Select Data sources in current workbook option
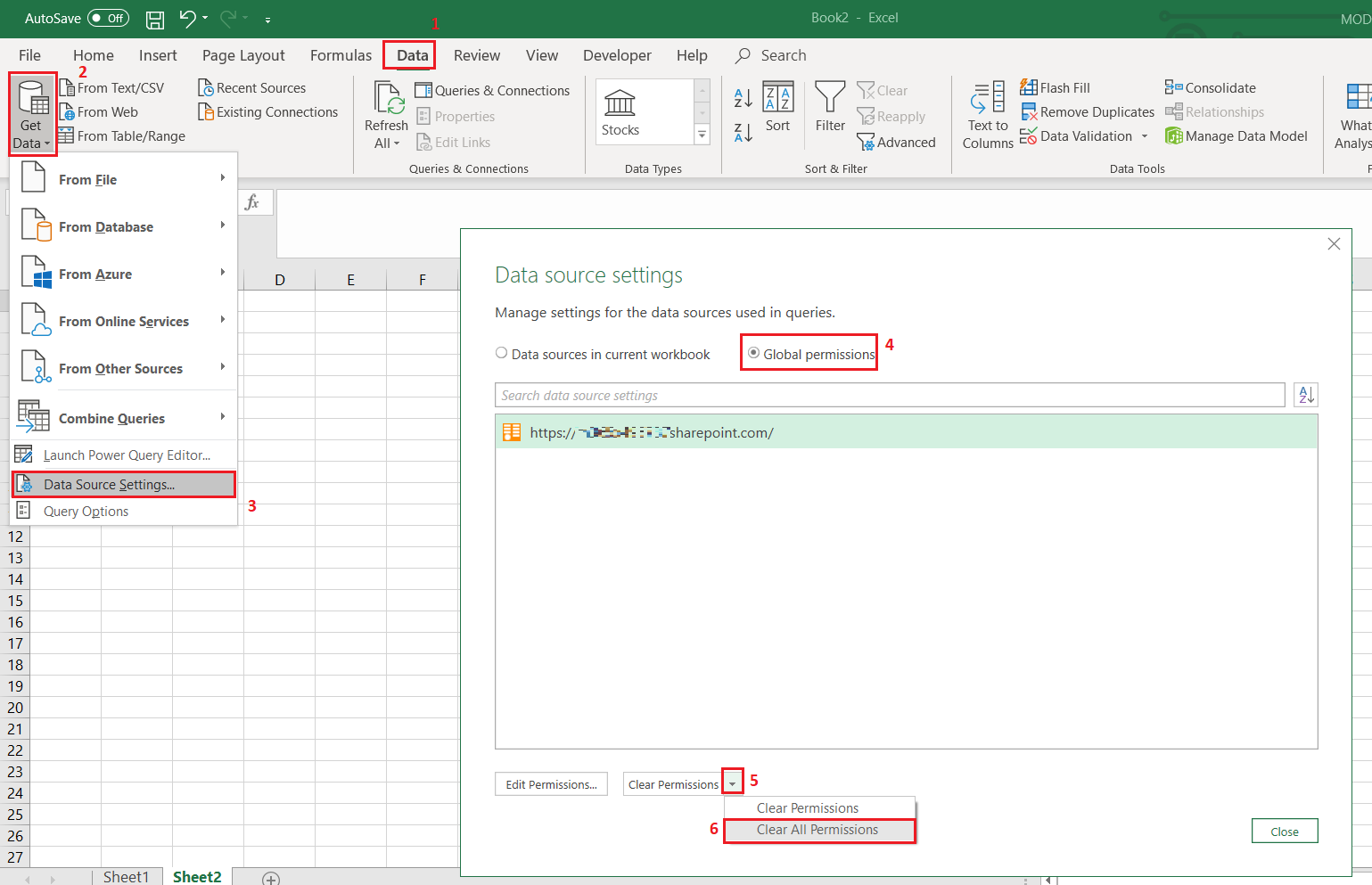 click(502, 353)
